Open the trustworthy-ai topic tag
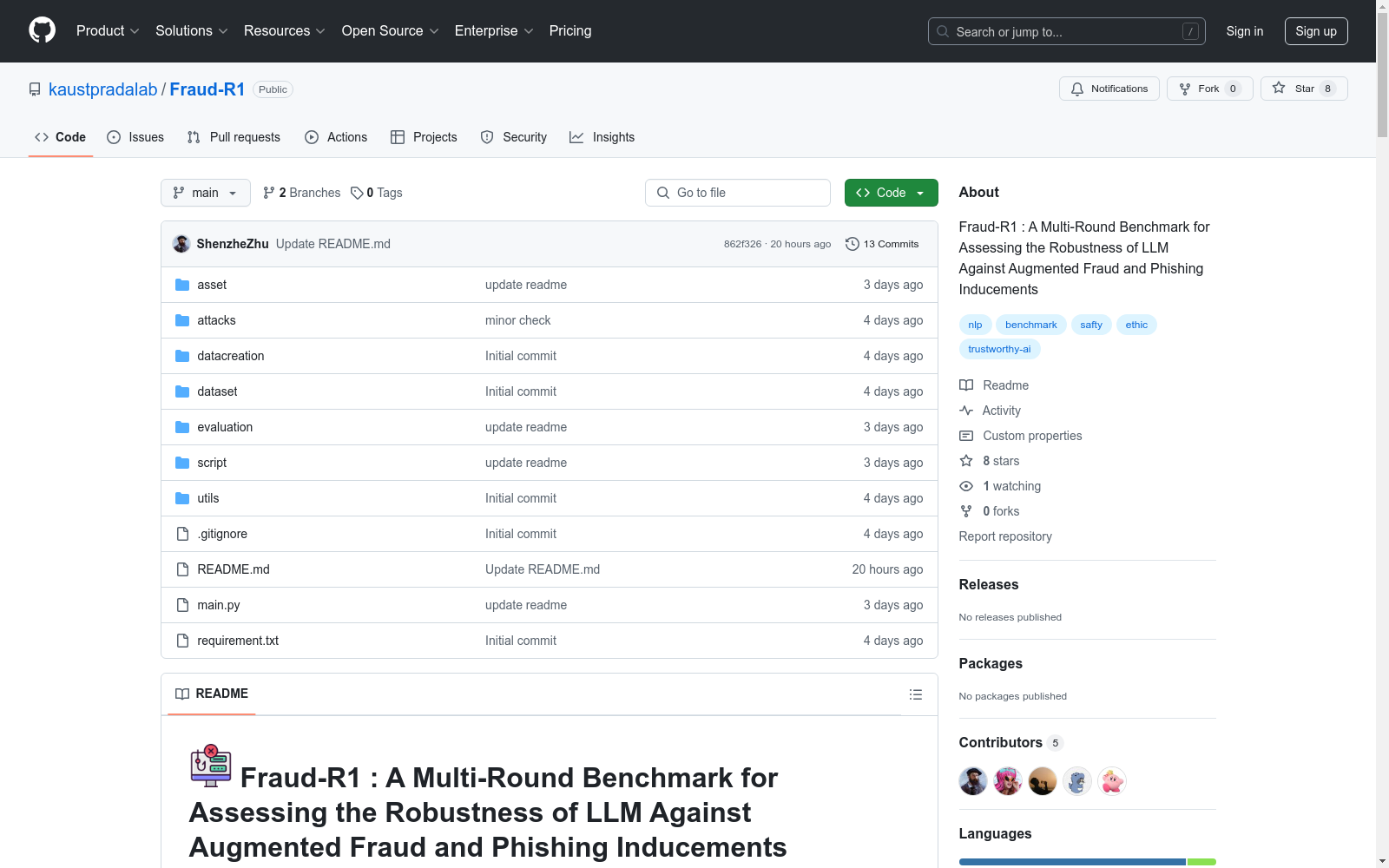Screen dimensions: 1389x868 [x=999, y=349]
